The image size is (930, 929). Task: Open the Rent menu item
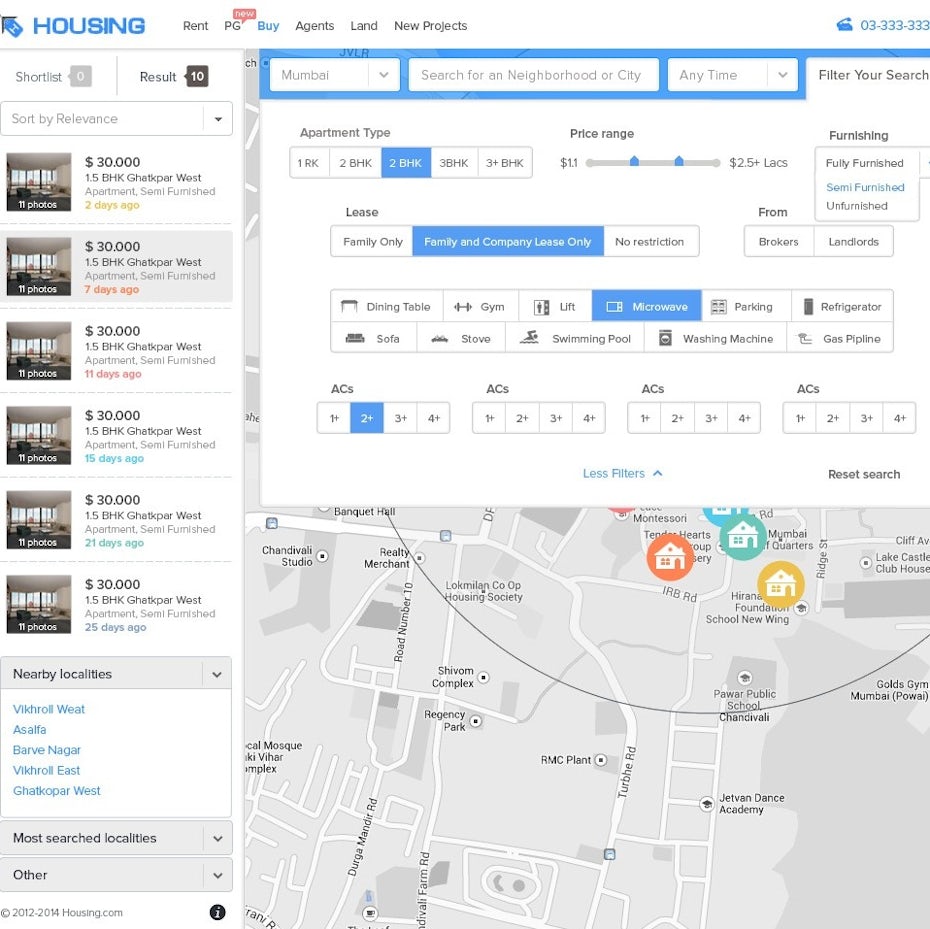point(195,26)
